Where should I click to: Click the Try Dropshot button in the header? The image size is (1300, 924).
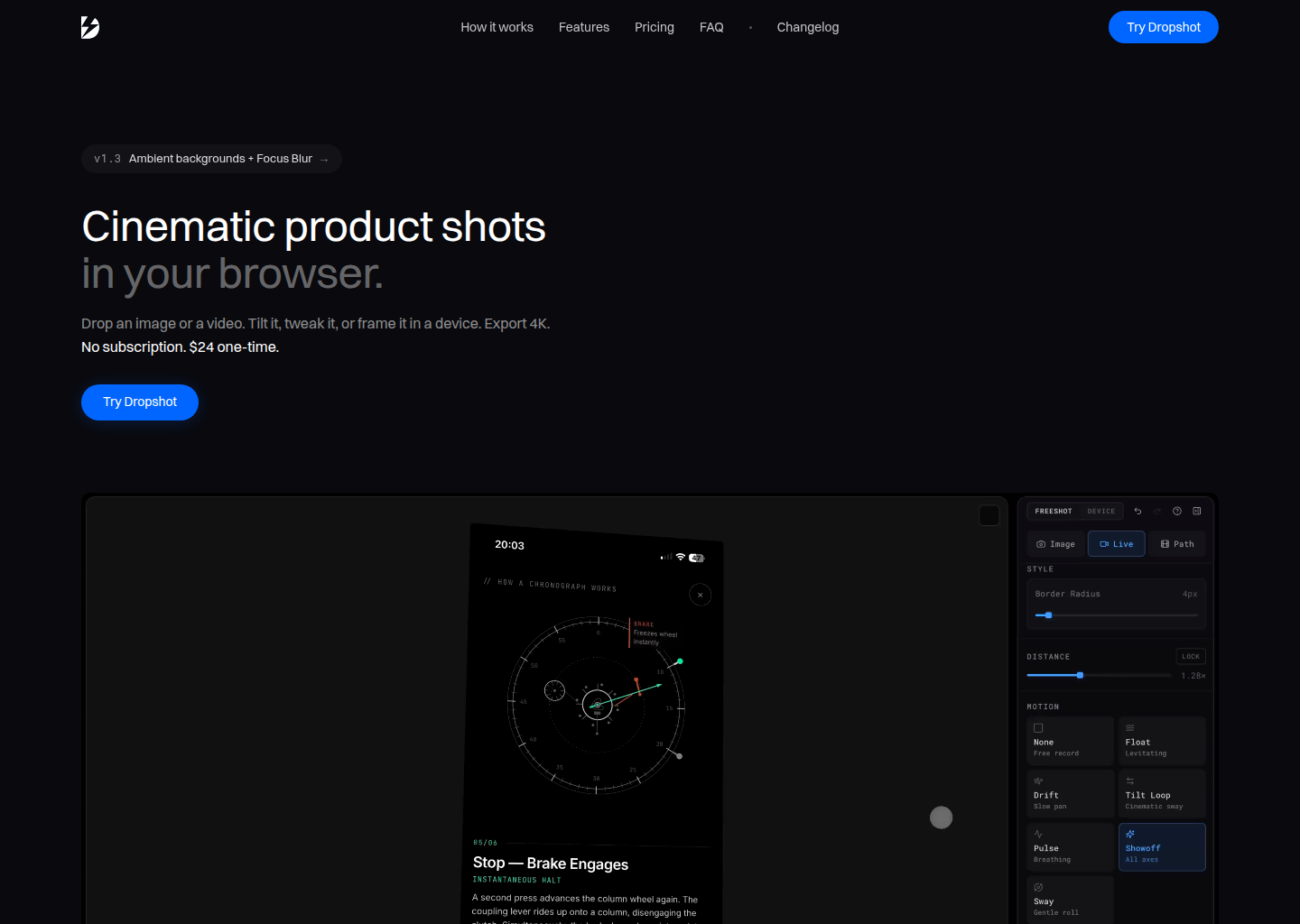coord(1164,27)
